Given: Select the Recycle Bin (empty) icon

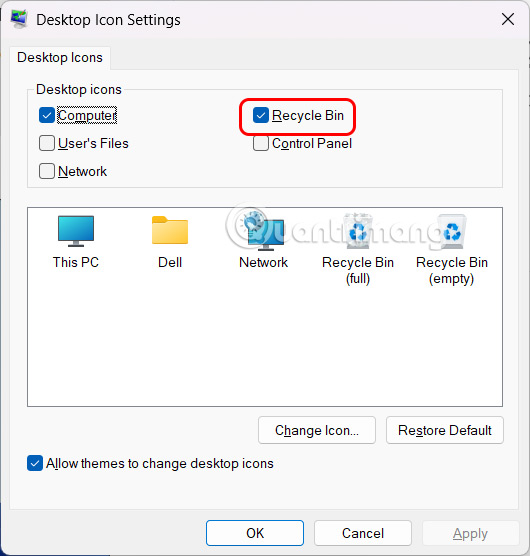Looking at the screenshot, I should pyautogui.click(x=452, y=232).
